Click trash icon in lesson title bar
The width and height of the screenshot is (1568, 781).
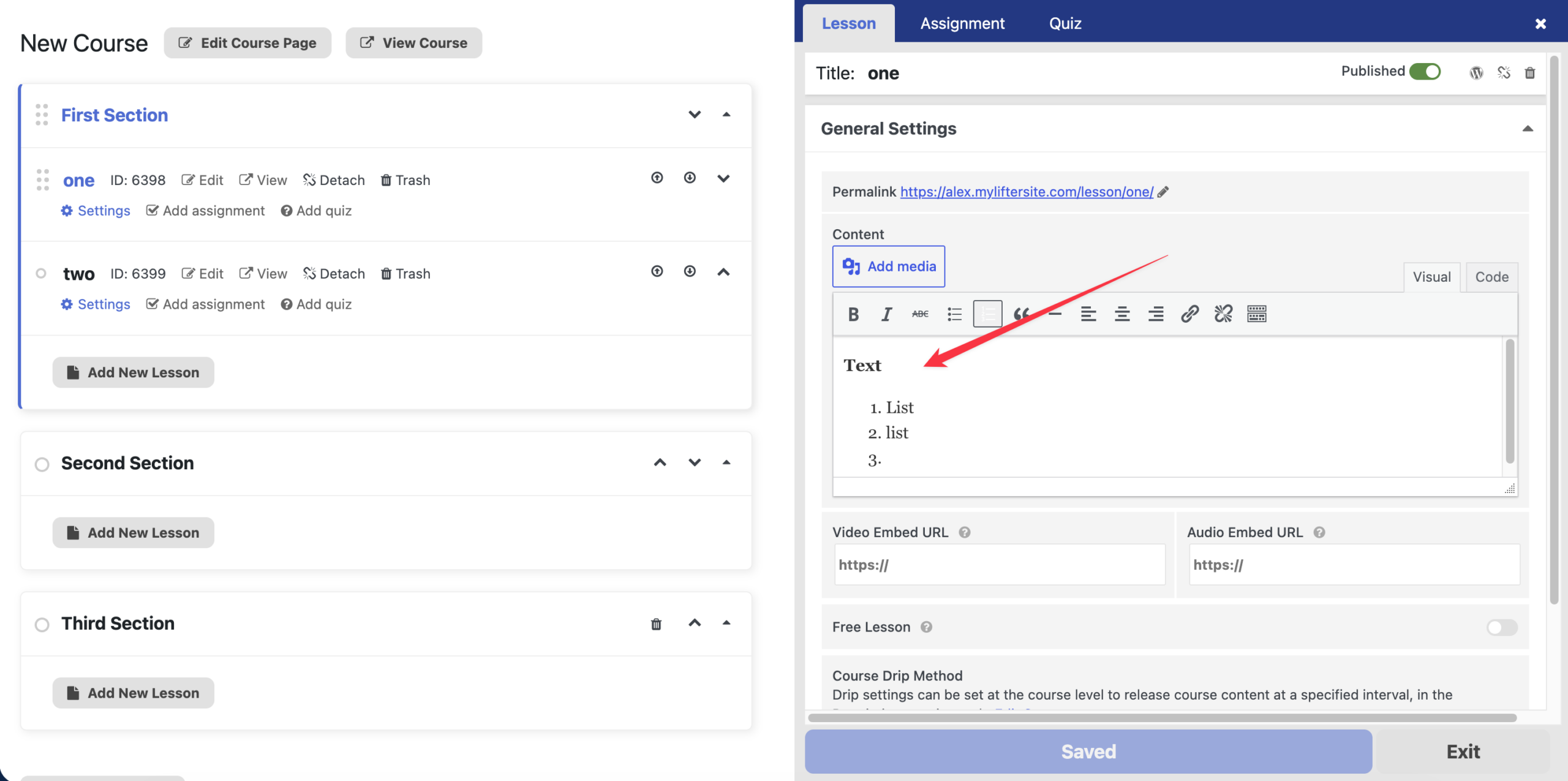coord(1530,73)
